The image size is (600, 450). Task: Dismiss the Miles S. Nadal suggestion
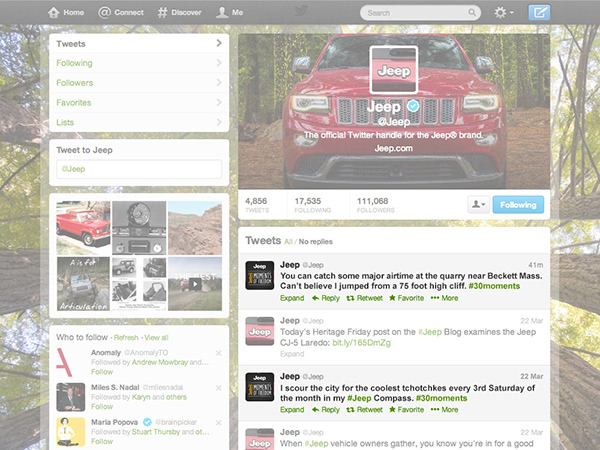click(x=218, y=388)
